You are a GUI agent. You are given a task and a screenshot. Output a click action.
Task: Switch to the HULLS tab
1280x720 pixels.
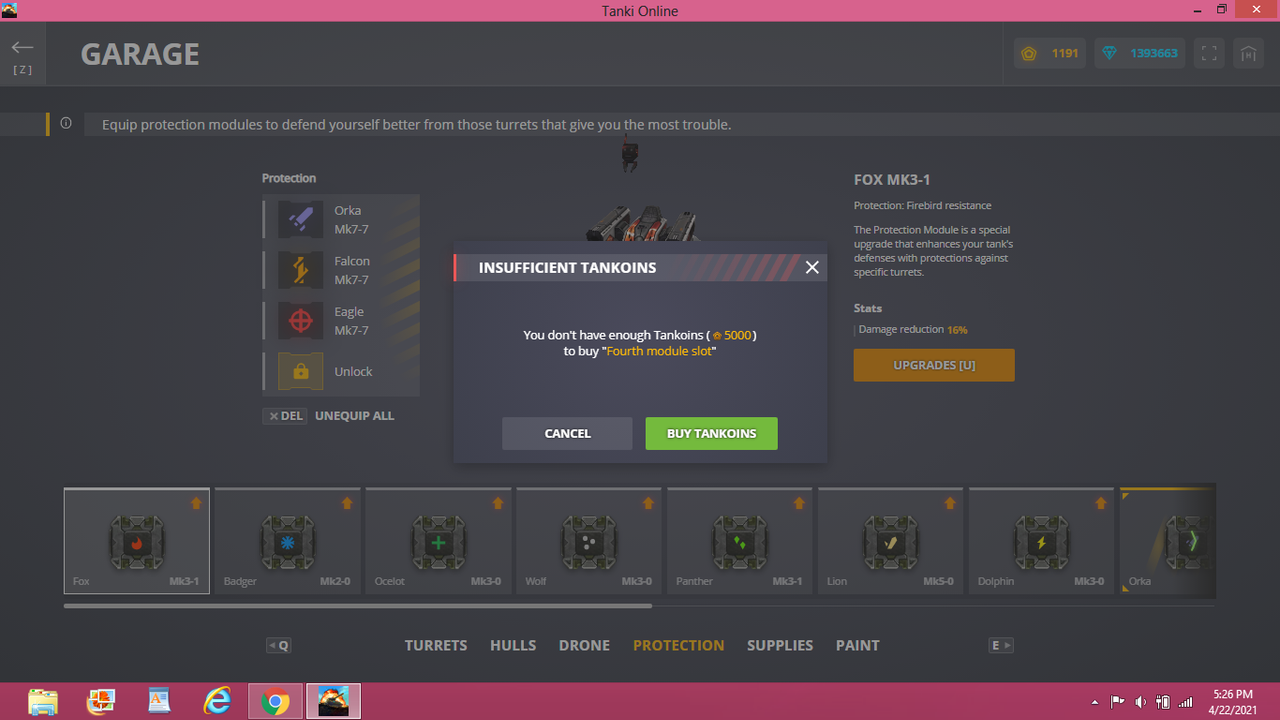pyautogui.click(x=513, y=645)
